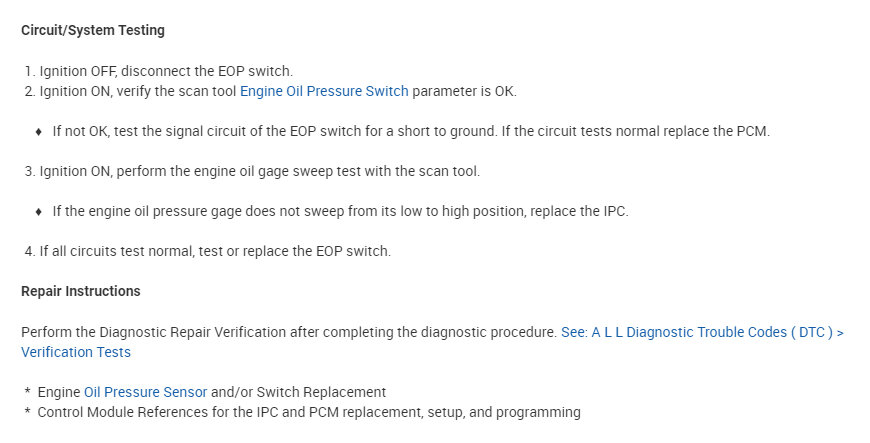Click the Circuit/System Testing heading
The width and height of the screenshot is (870, 443).
(x=93, y=30)
